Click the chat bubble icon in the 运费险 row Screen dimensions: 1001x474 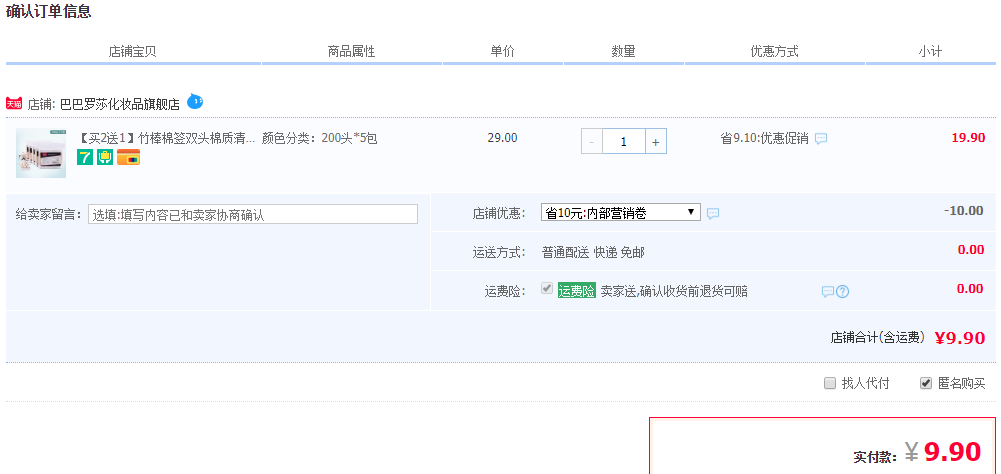coord(827,292)
